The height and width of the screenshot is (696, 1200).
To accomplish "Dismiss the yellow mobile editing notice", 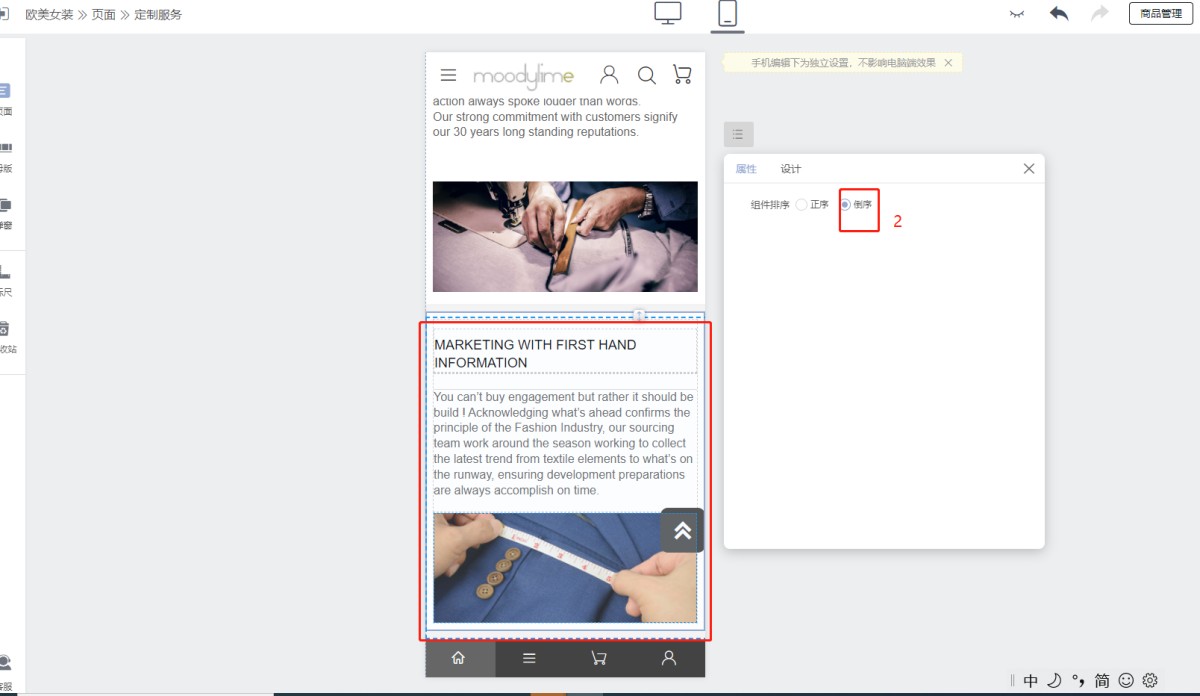I will [948, 63].
